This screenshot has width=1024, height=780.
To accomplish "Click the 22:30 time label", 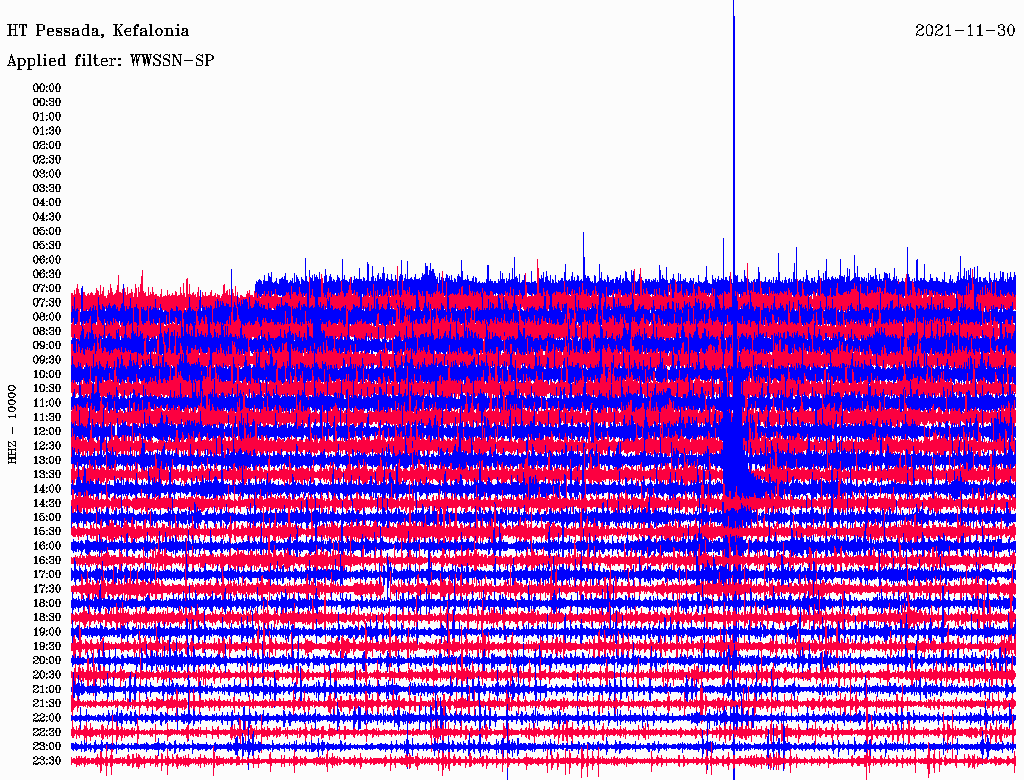I will coord(47,732).
